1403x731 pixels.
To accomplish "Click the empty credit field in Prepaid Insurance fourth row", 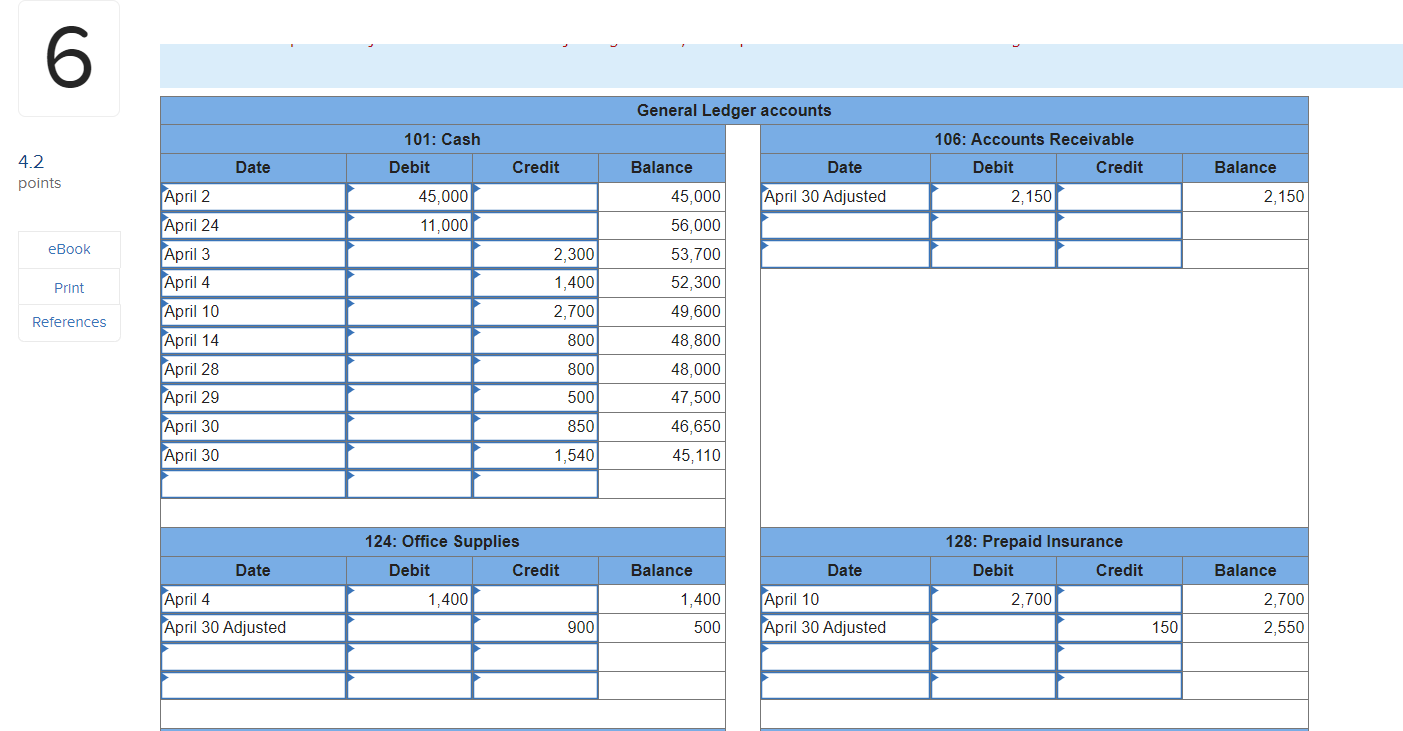I will pos(1119,685).
